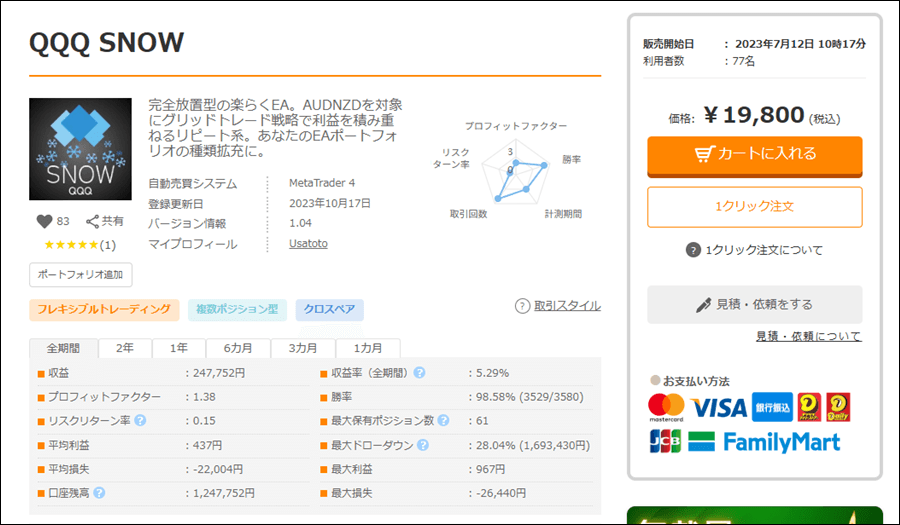Add to cart with カートに入れる button
Screen dimensions: 900x525
point(754,154)
